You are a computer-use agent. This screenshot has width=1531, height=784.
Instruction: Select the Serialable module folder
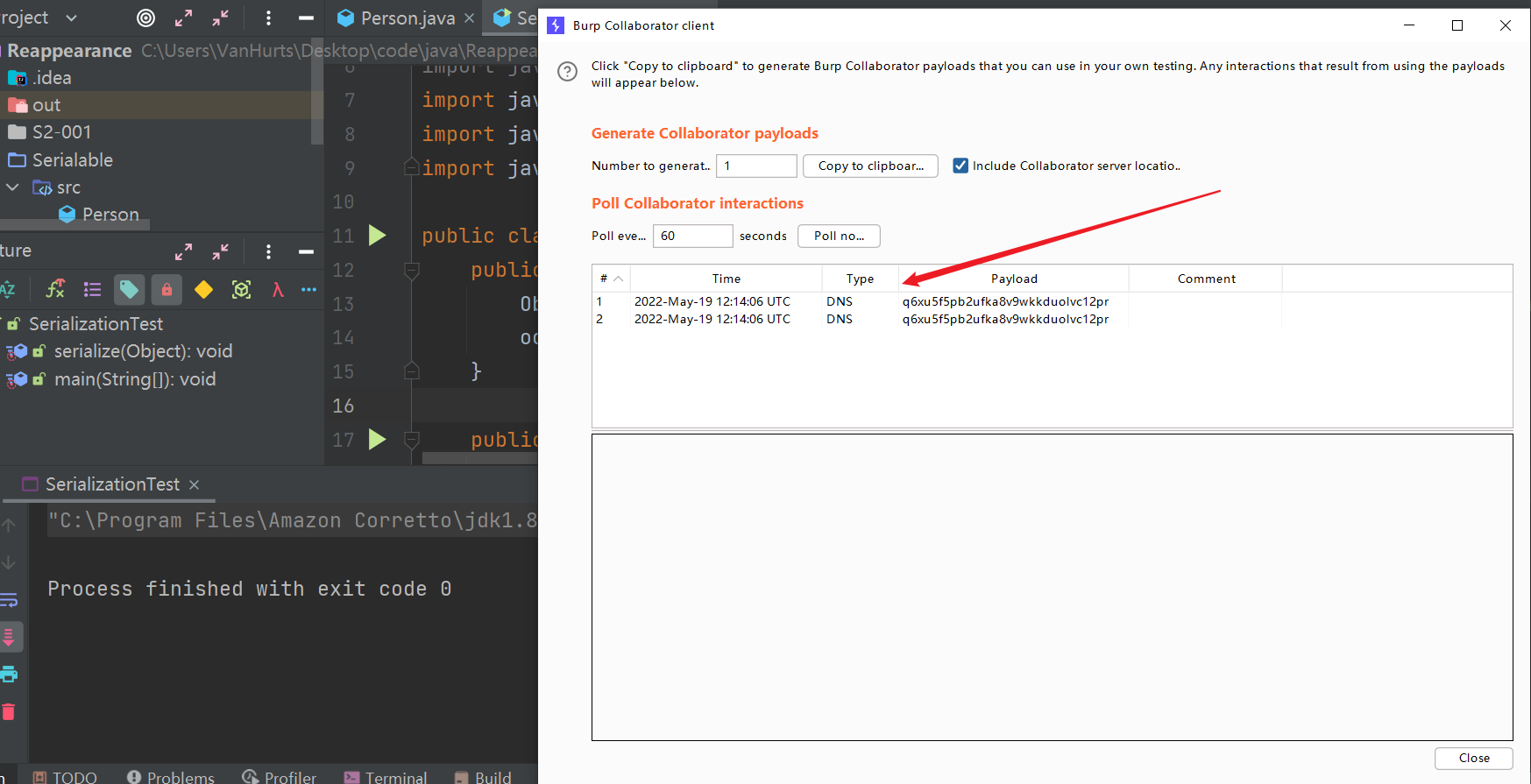[60, 160]
